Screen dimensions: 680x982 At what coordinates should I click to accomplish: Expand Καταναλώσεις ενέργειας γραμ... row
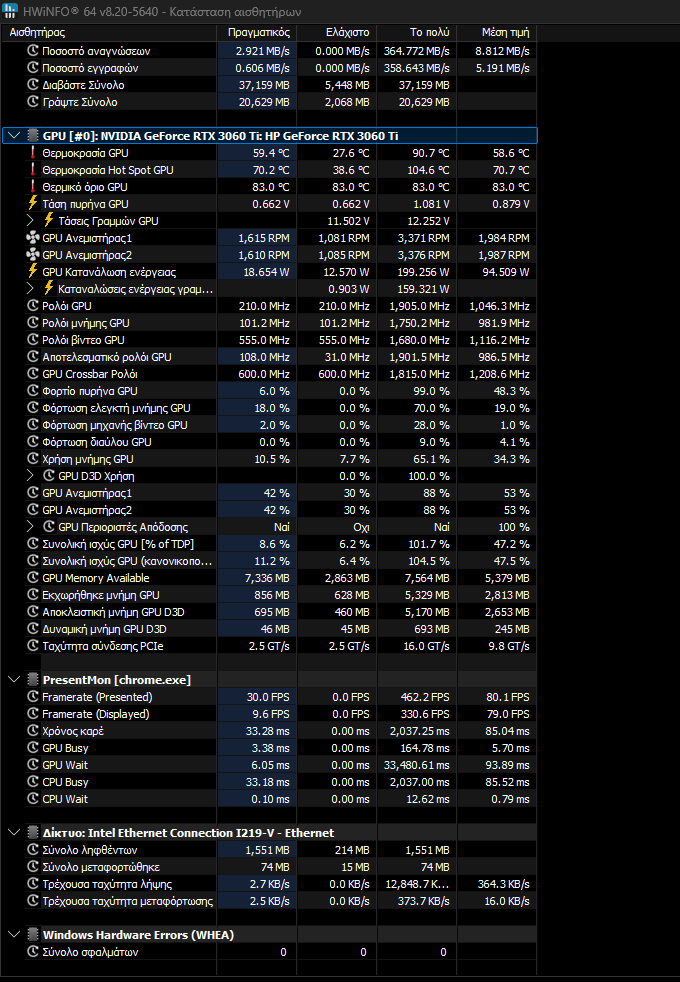pyautogui.click(x=30, y=288)
